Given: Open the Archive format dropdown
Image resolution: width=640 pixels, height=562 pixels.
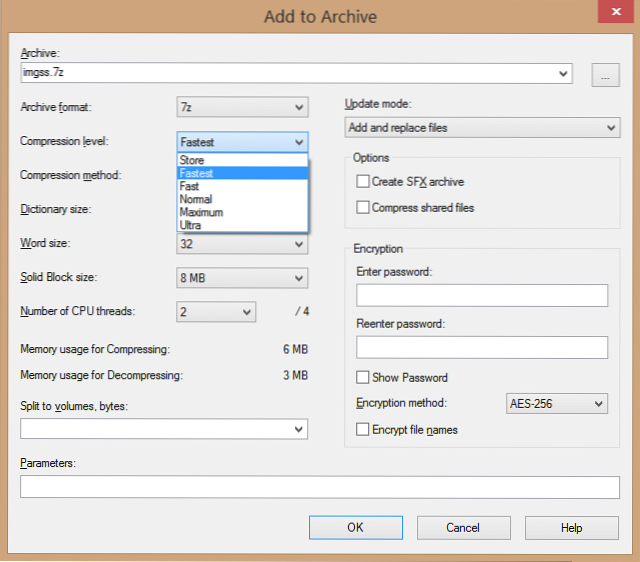Looking at the screenshot, I should [242, 107].
